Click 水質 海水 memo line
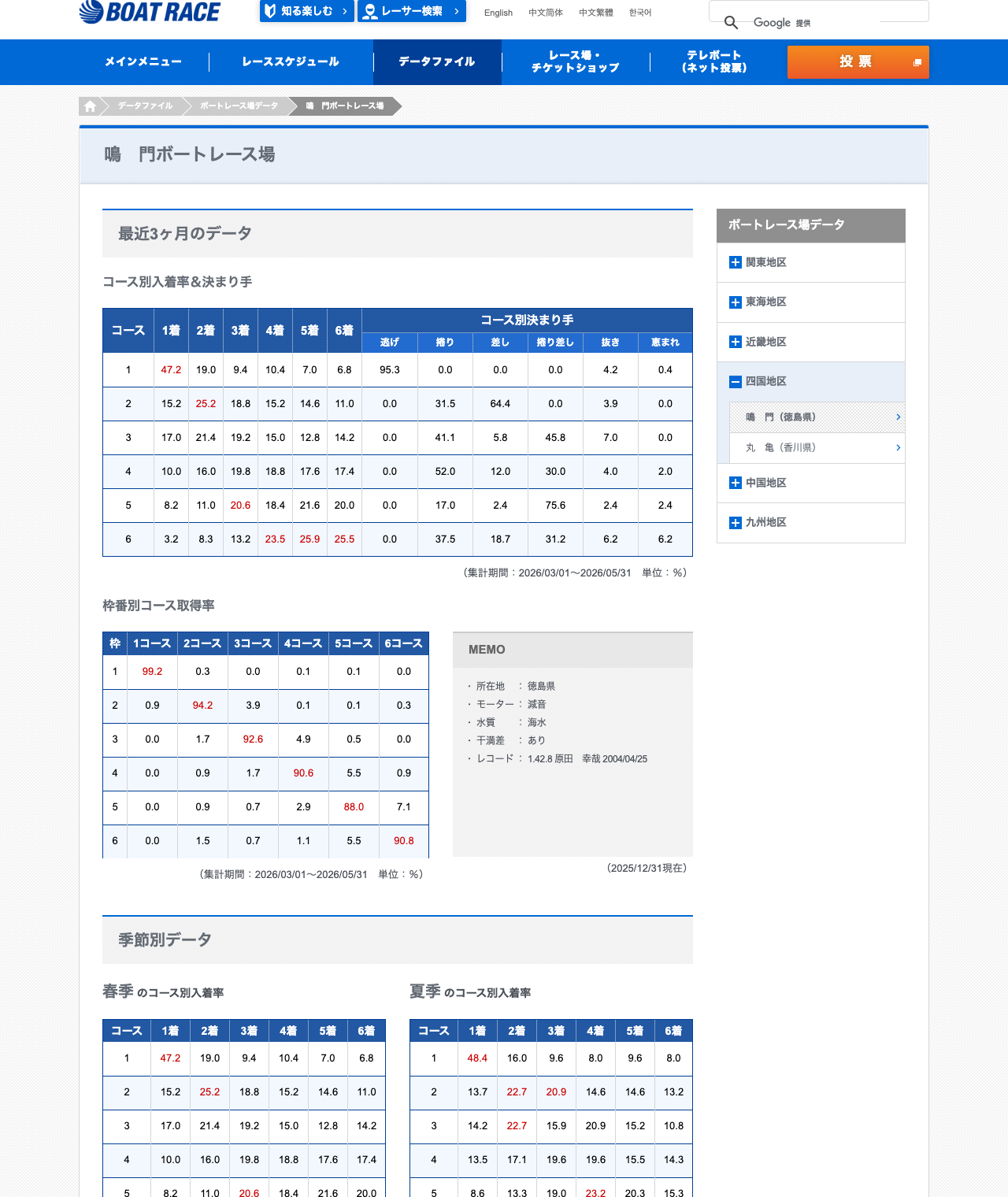1008x1197 pixels. (x=506, y=723)
